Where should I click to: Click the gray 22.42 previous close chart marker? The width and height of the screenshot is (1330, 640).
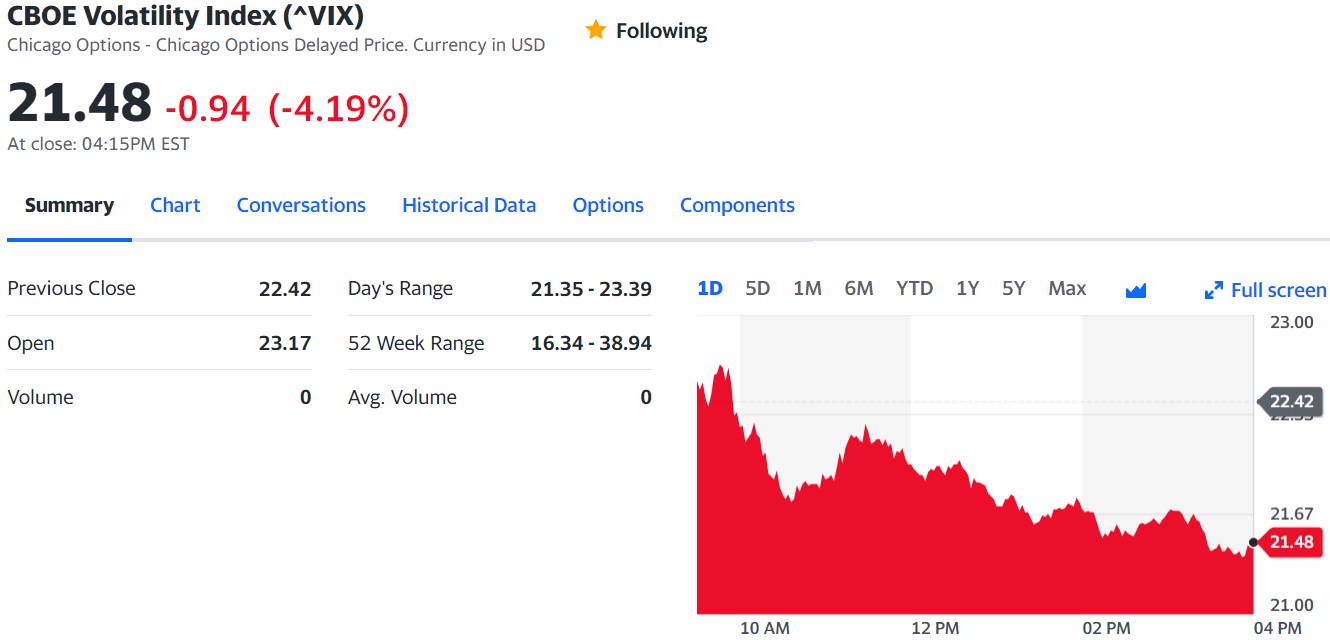click(x=1289, y=402)
